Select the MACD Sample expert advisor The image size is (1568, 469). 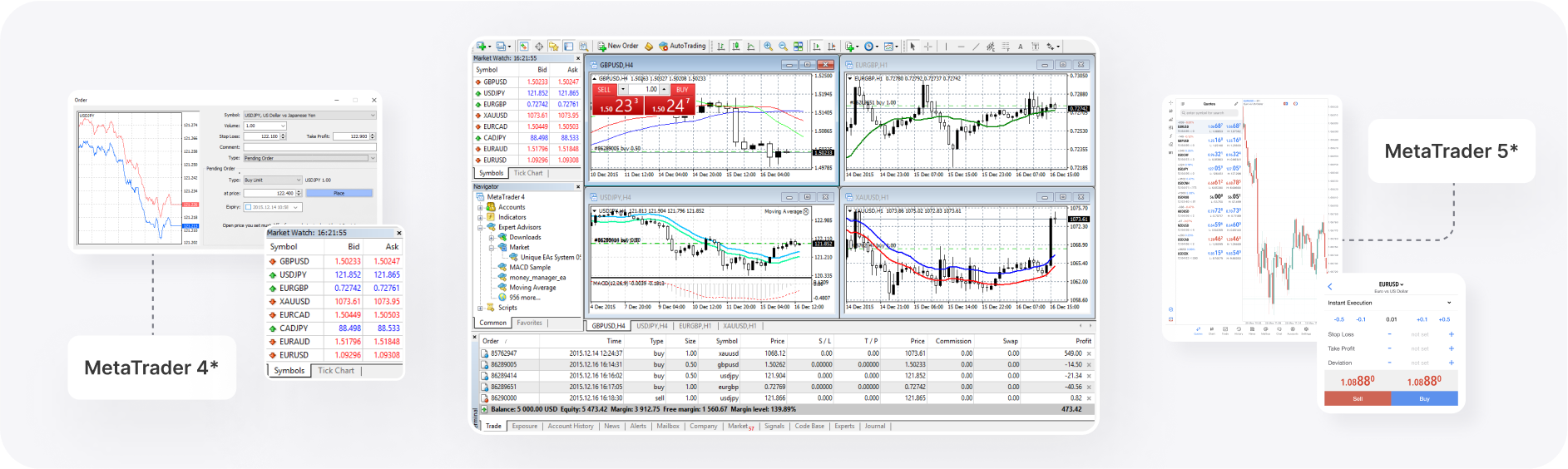pyautogui.click(x=530, y=267)
